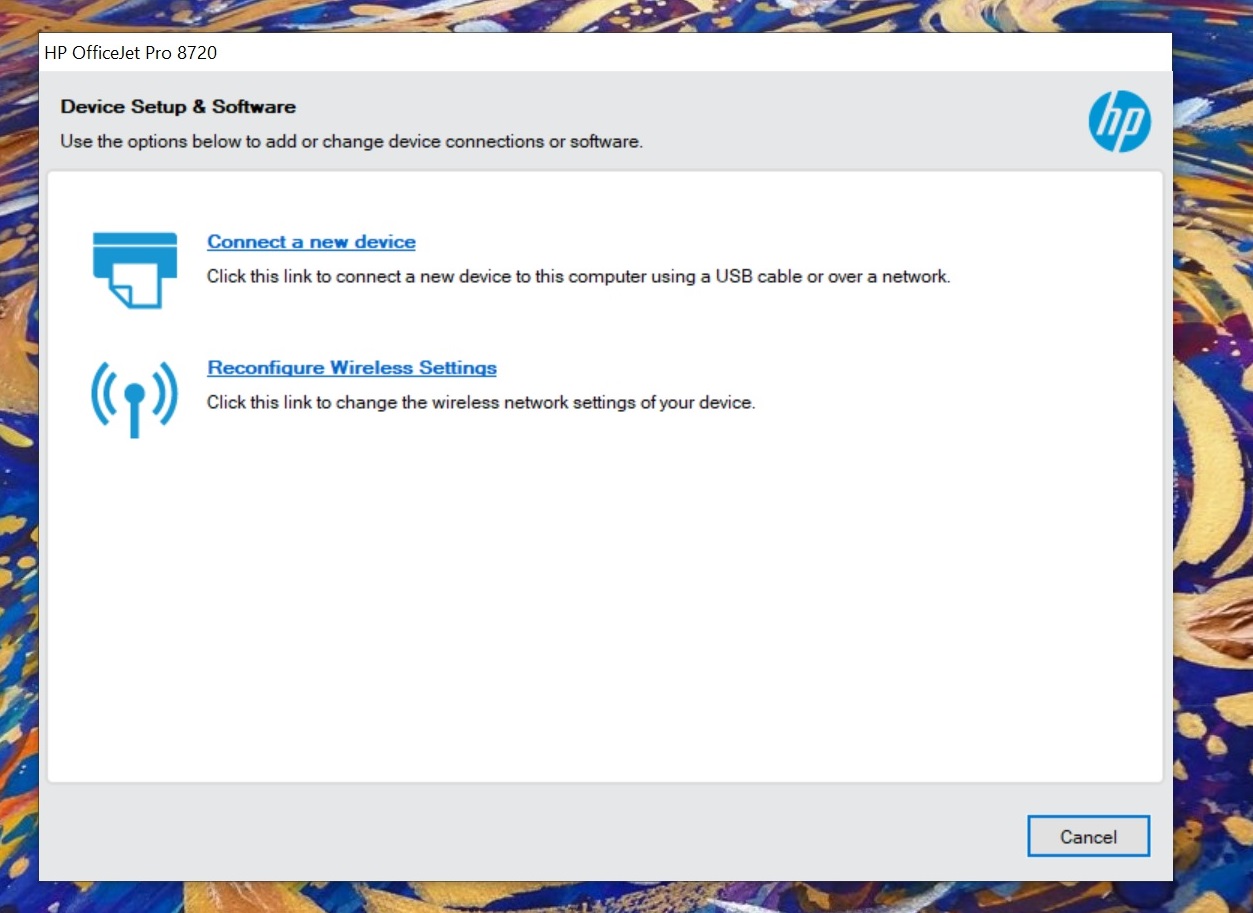This screenshot has height=913, width=1253.
Task: Click the wireless network settings description text
Action: coord(481,402)
